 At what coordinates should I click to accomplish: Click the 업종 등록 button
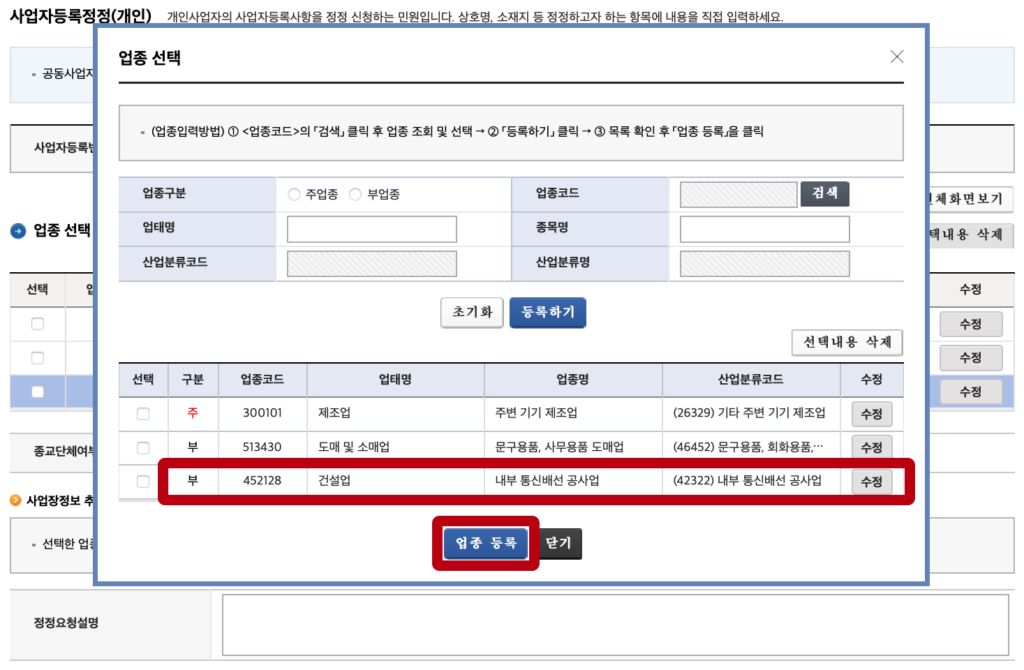click(485, 543)
